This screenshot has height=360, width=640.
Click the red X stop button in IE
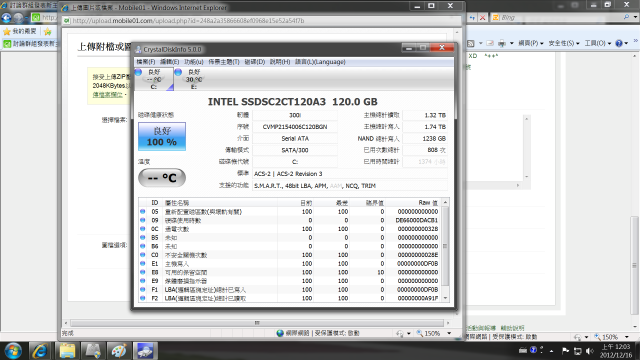(482, 18)
